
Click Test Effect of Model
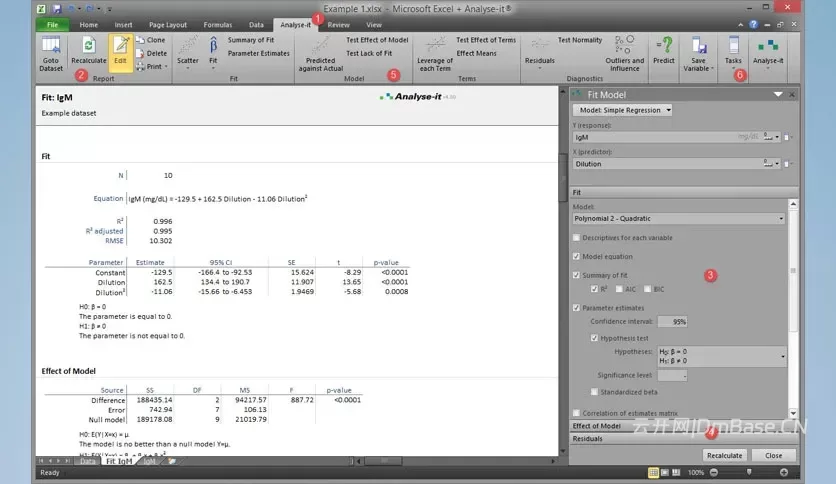tap(377, 40)
